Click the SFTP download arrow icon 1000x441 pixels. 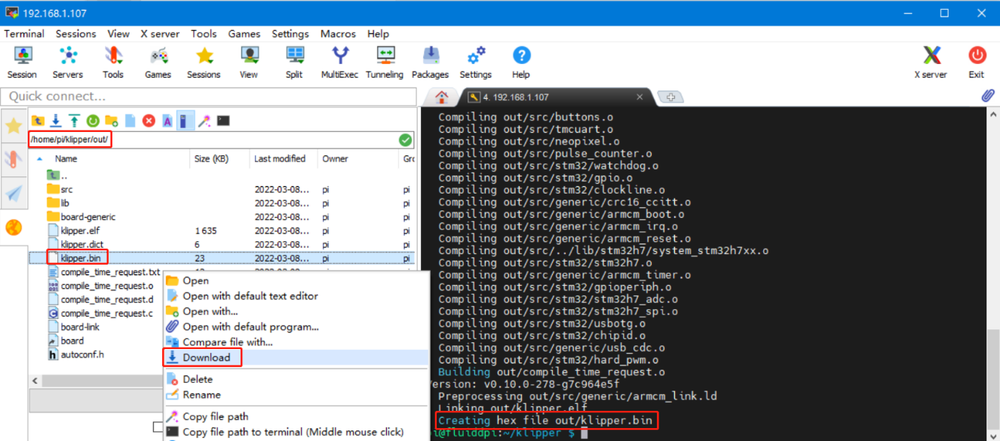pyautogui.click(x=56, y=121)
